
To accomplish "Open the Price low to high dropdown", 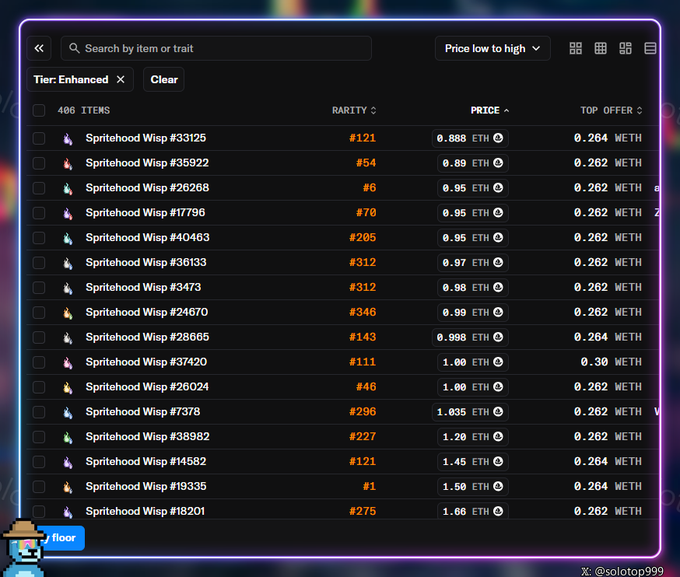I will (x=493, y=48).
